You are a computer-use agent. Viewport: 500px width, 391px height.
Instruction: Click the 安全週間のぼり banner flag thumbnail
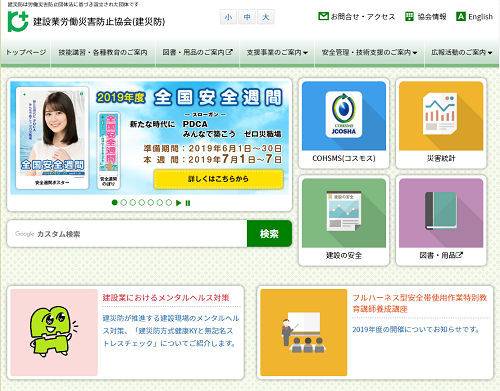(109, 150)
